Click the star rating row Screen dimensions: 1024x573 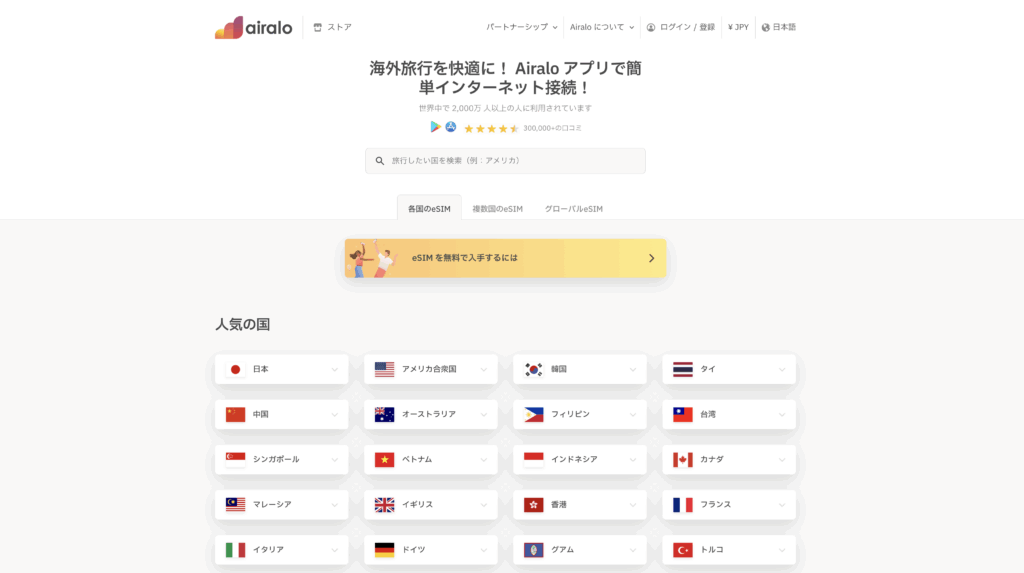[491, 129]
